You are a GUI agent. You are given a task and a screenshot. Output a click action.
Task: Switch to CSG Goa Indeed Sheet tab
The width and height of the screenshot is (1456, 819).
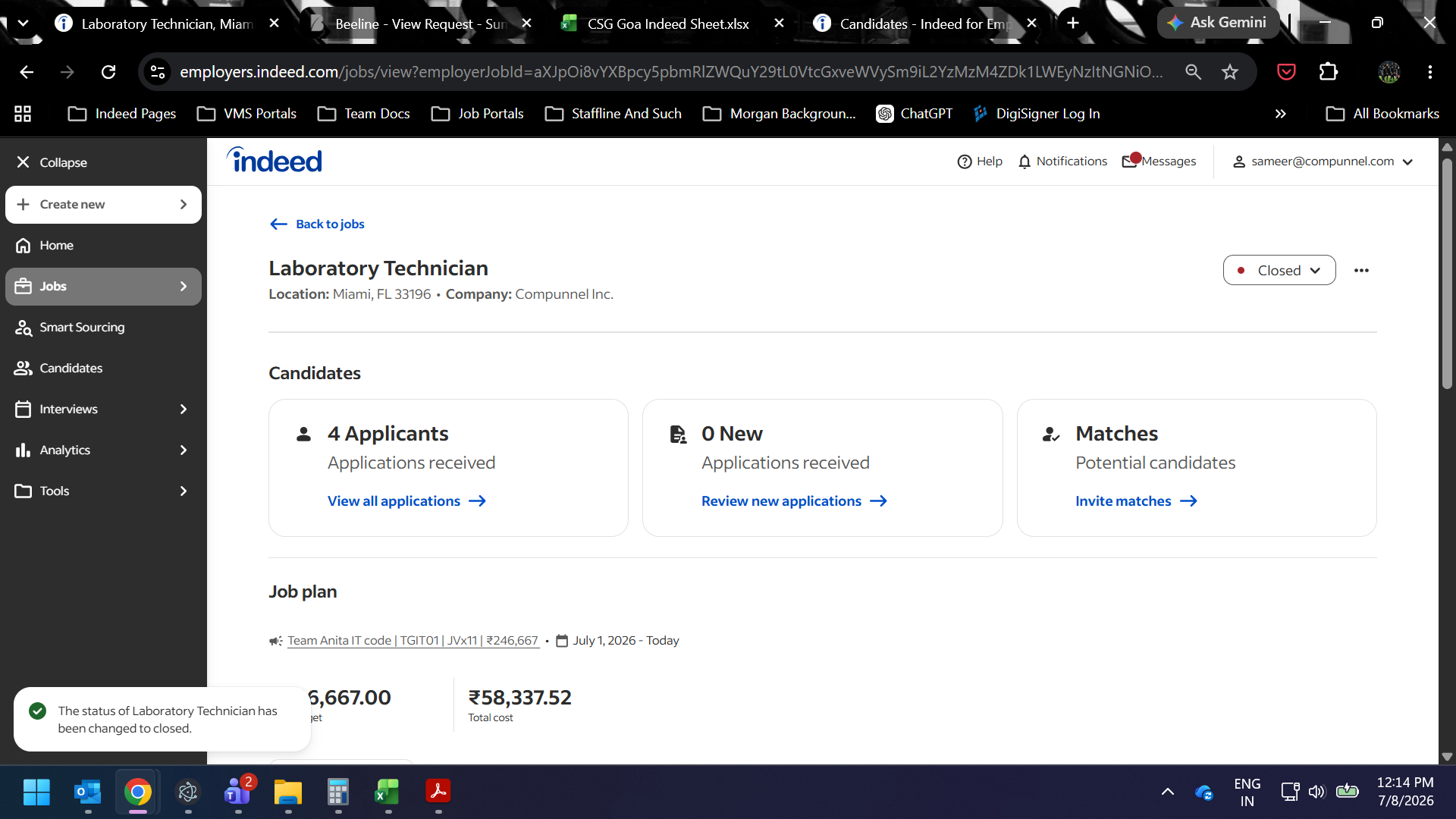point(667,24)
